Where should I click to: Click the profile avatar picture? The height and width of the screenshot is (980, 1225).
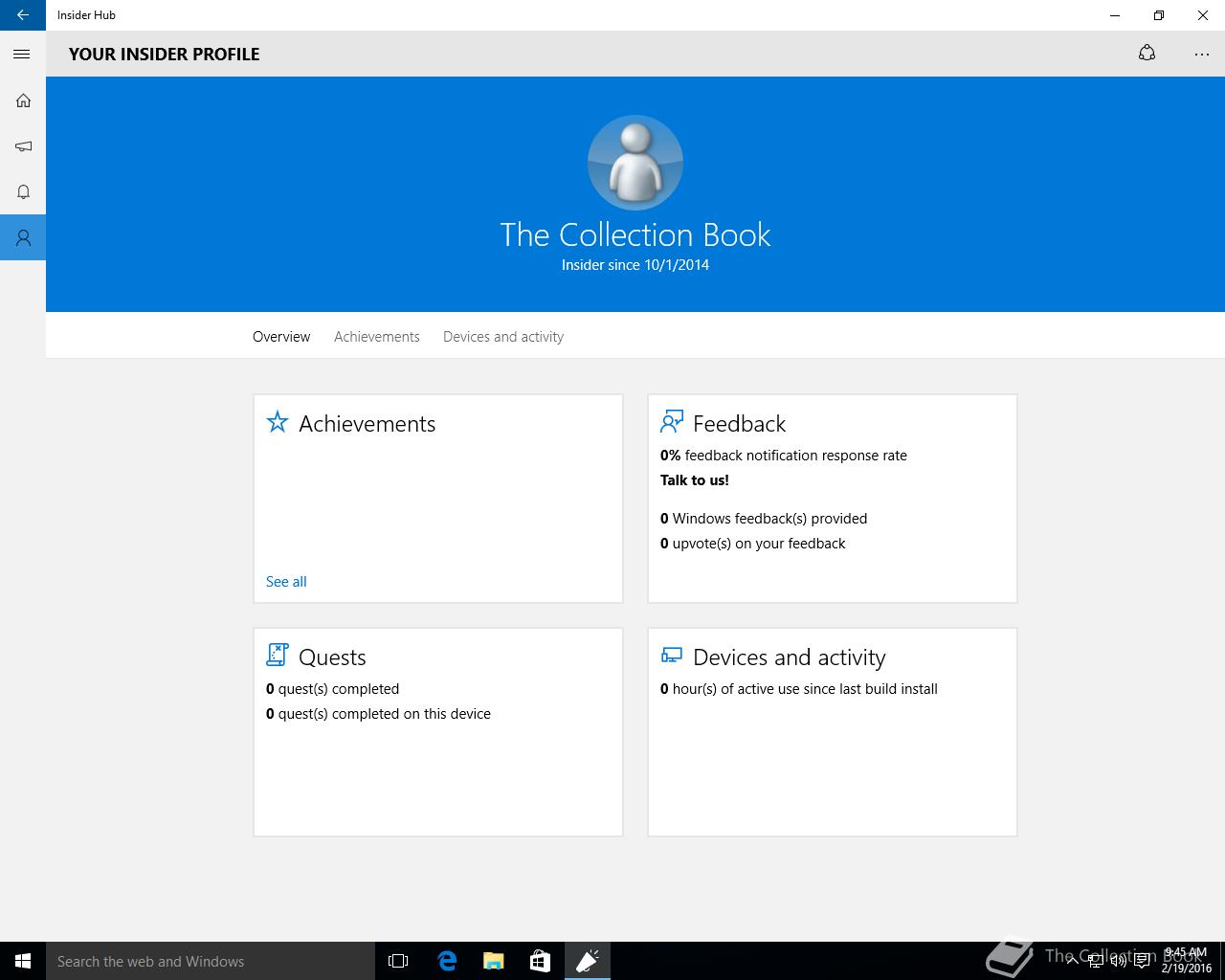pyautogui.click(x=635, y=163)
